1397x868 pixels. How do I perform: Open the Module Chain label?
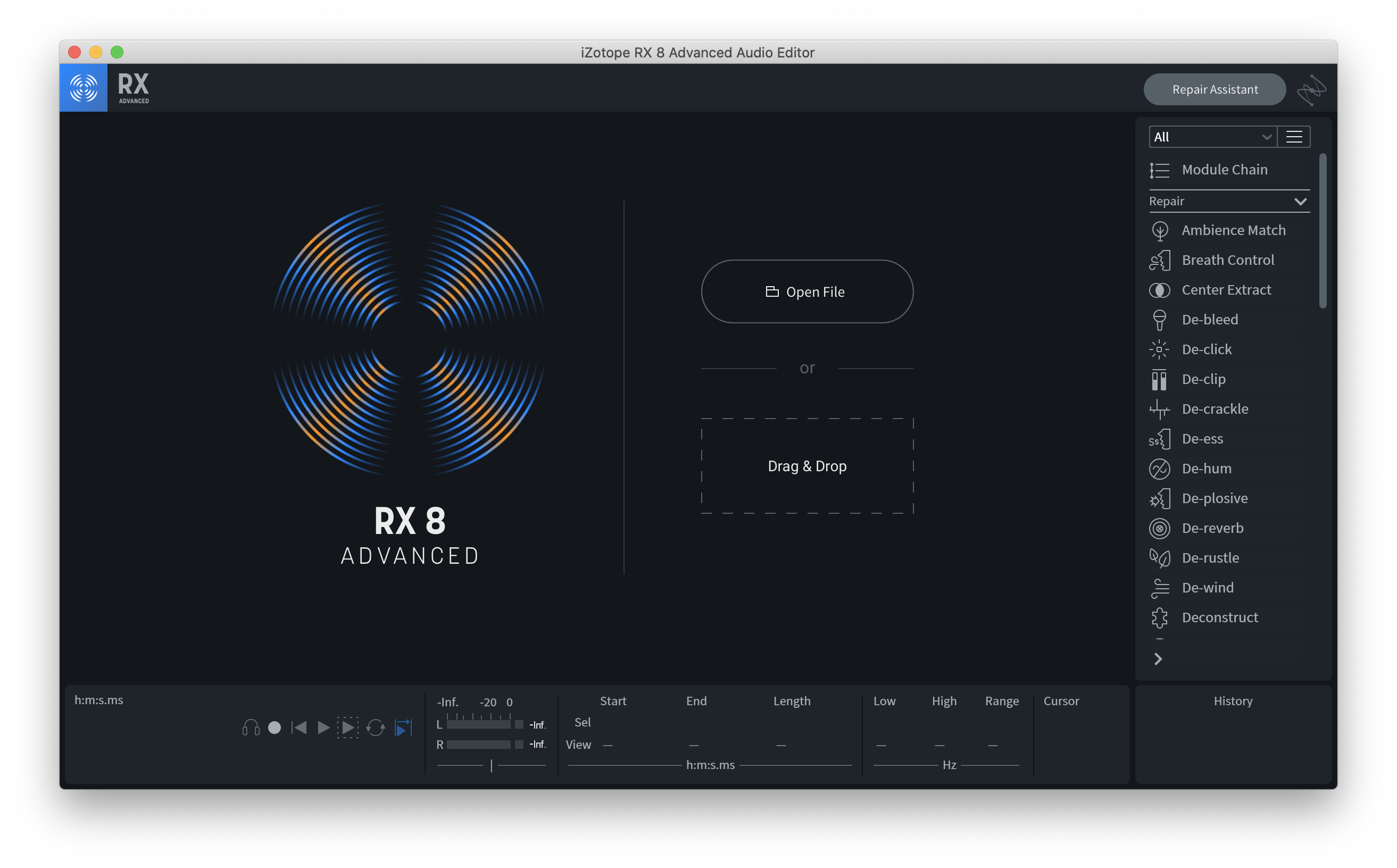[x=1224, y=170]
